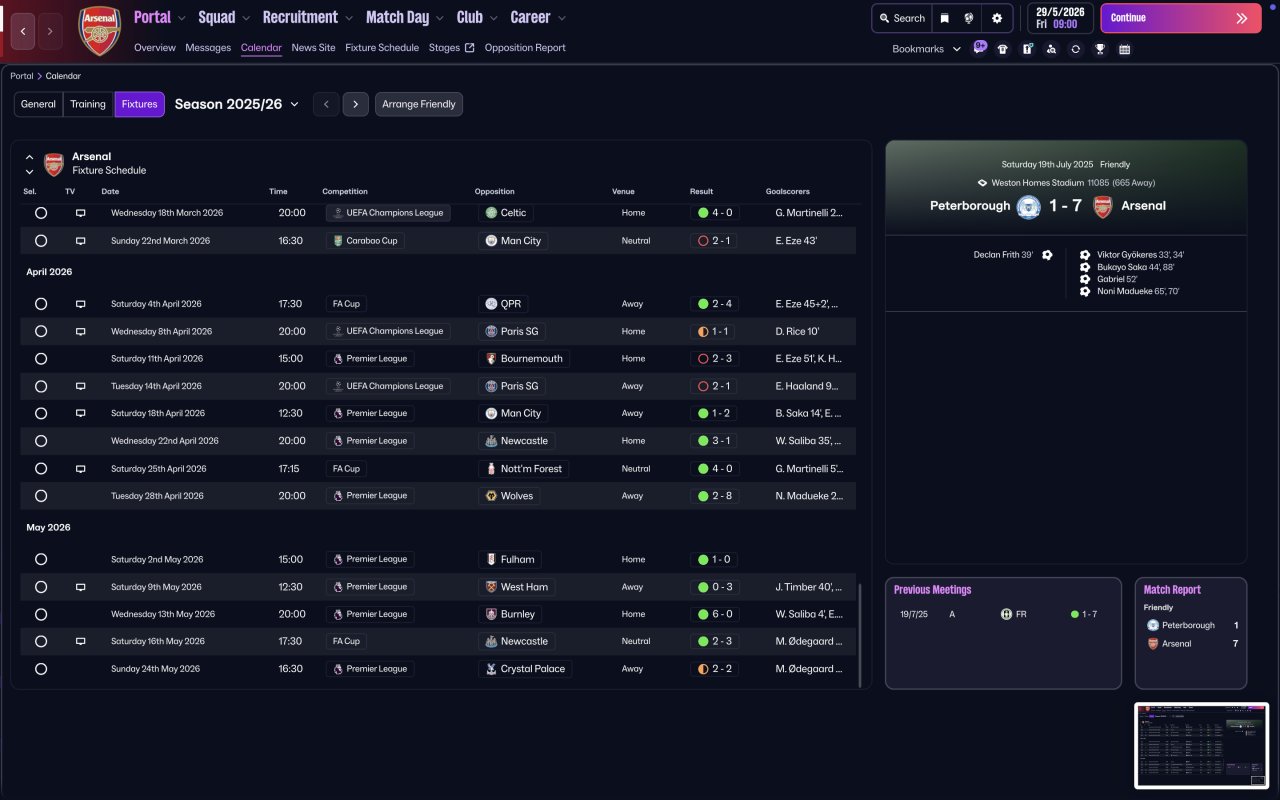Click the Arrange Friendly button

(419, 104)
